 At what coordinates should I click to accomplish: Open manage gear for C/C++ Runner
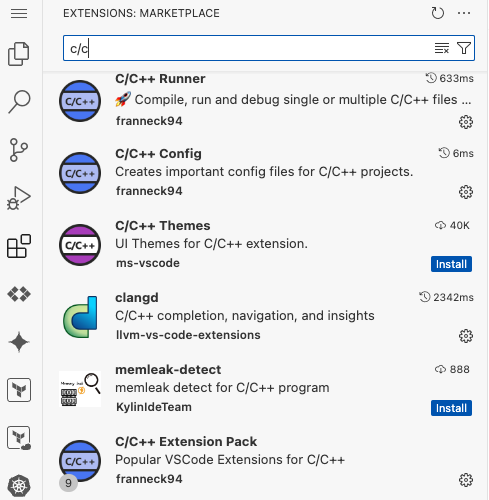pos(466,122)
